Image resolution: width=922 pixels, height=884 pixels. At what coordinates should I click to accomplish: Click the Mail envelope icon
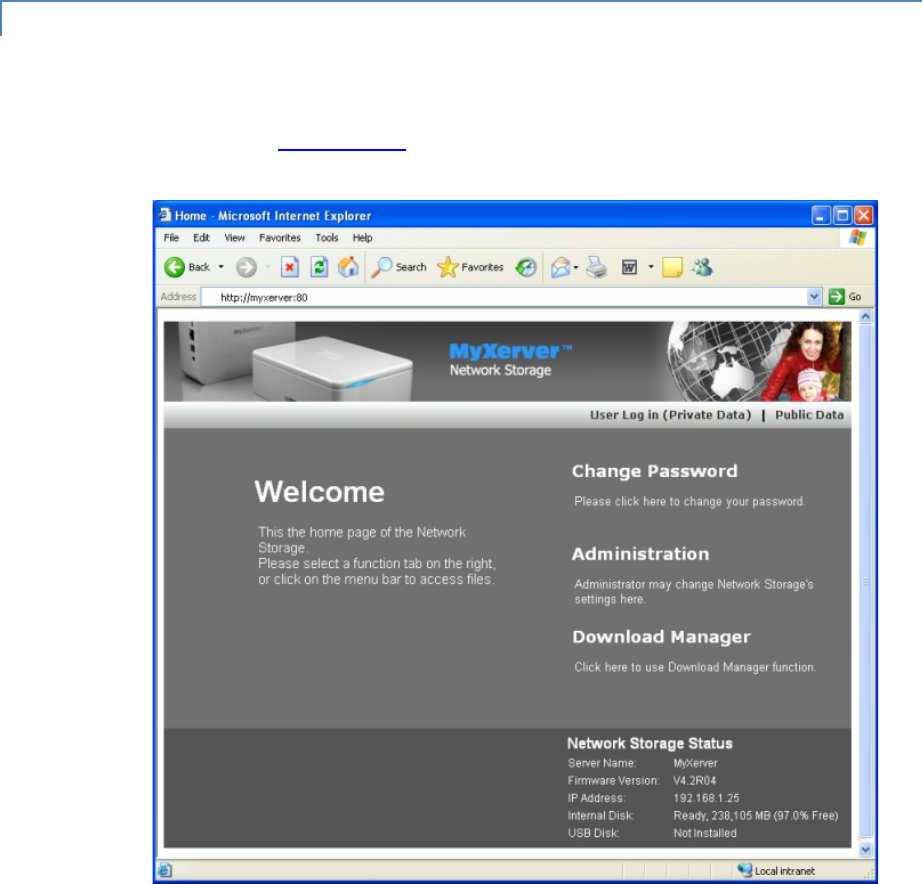[x=560, y=268]
